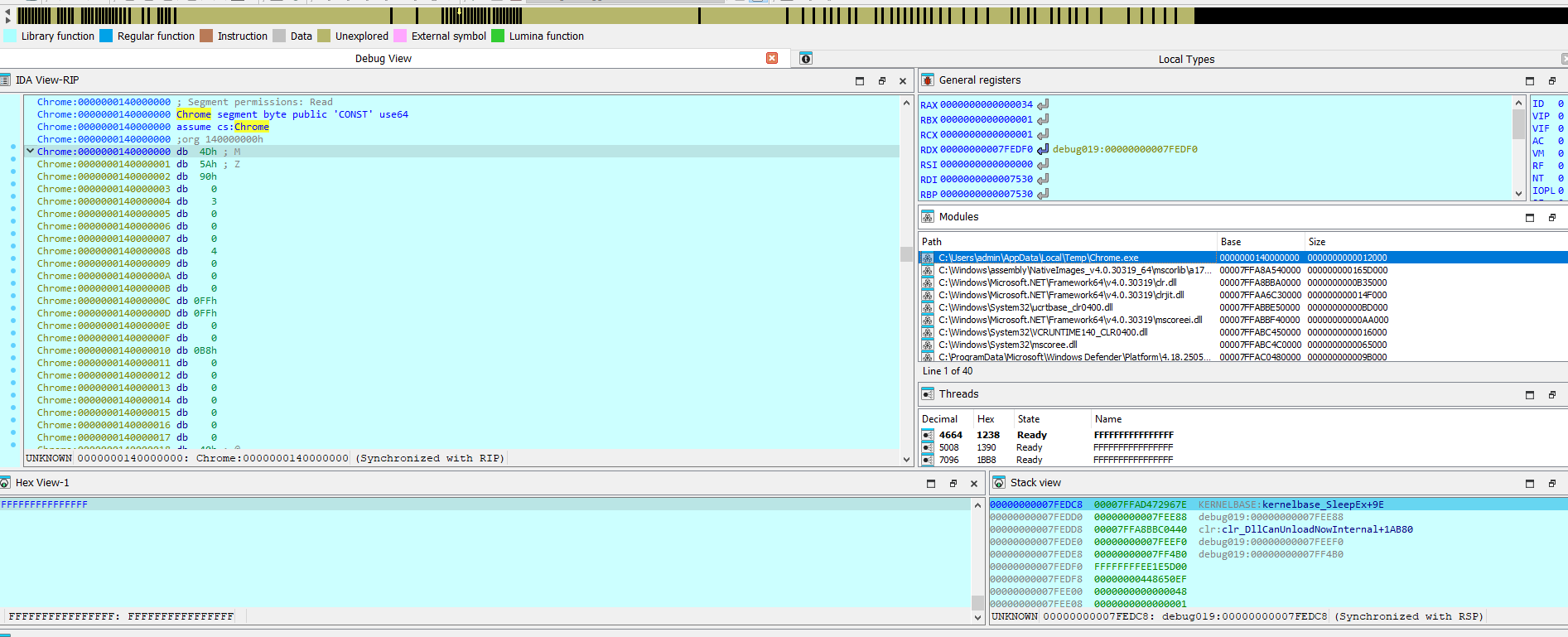Select the kernelbase_SleepEx+9E stack entry
Screen dimensions: 1568x637
[1278, 504]
